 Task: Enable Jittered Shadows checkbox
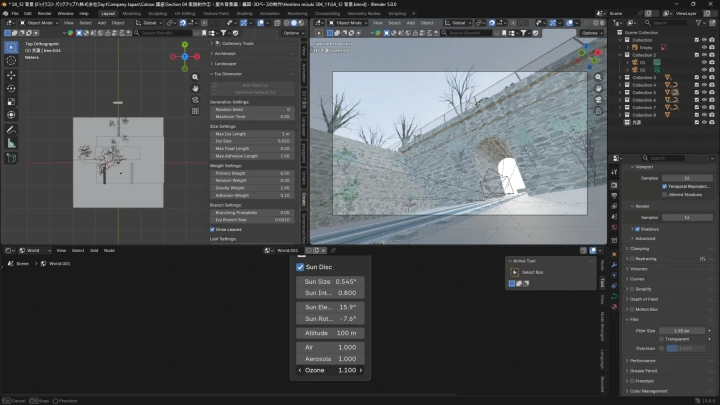(664, 195)
